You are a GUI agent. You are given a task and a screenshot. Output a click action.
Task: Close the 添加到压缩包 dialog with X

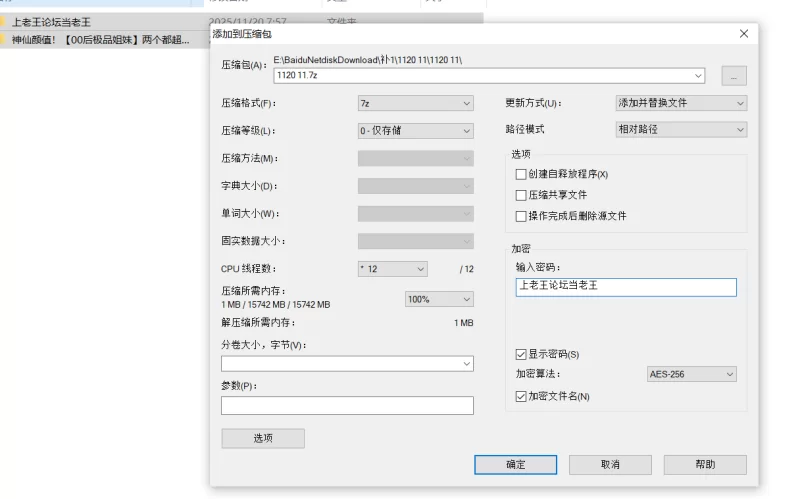pos(744,34)
